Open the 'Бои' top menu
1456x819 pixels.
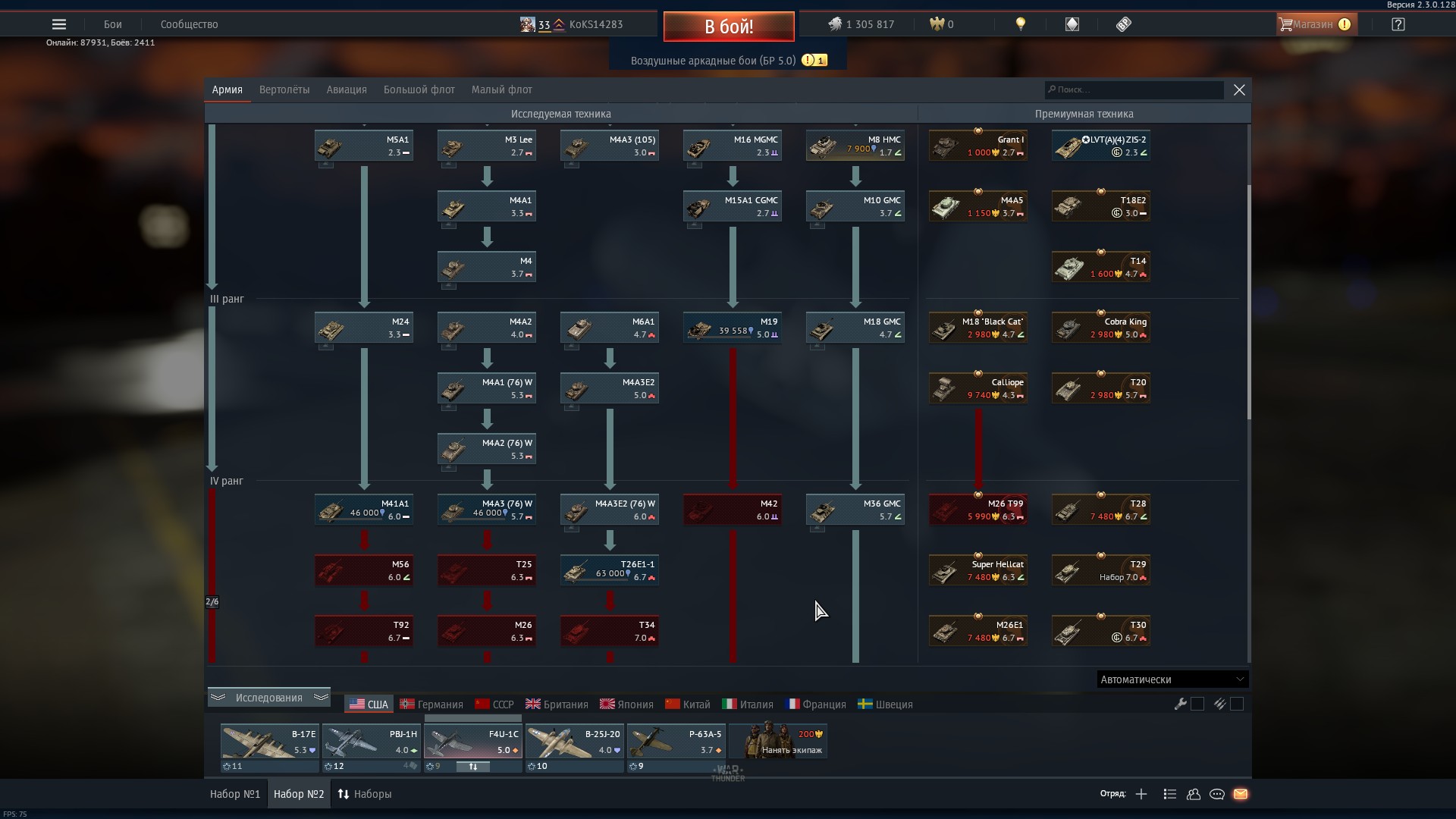[113, 24]
